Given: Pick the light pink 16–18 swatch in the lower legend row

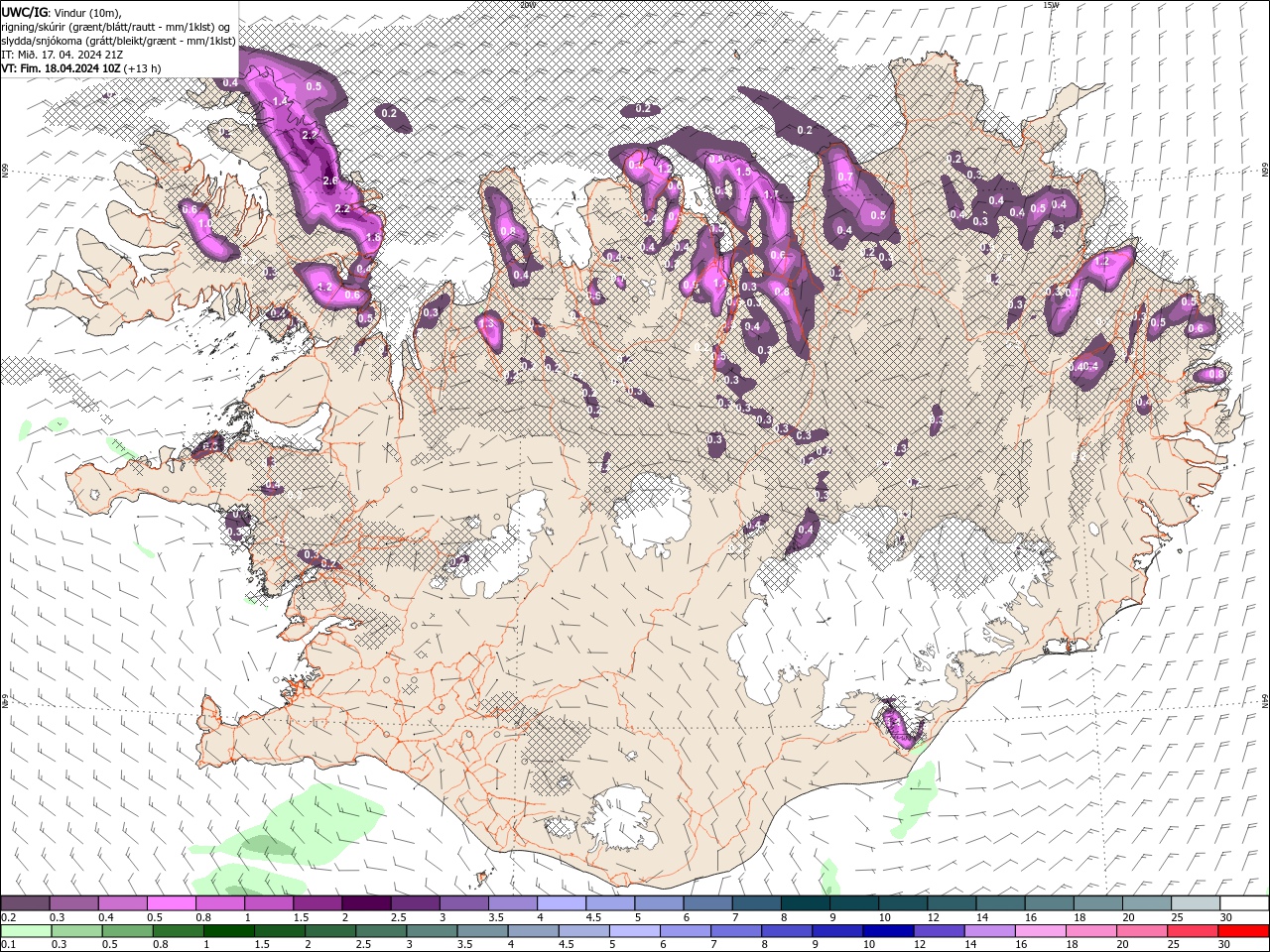Looking at the screenshot, I should (x=1039, y=931).
